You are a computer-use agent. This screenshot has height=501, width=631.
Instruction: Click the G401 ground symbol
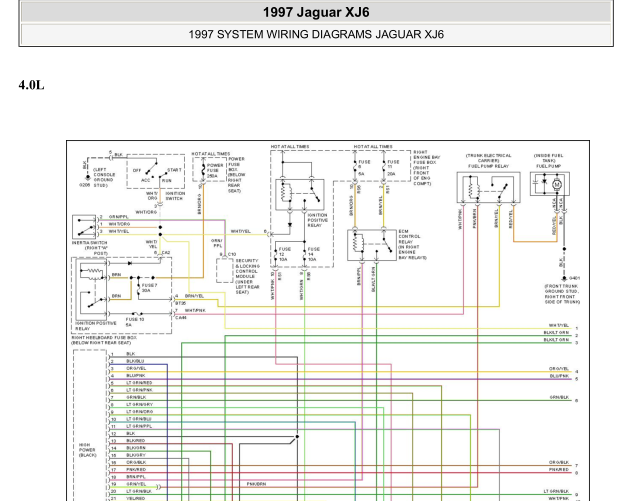click(x=564, y=278)
